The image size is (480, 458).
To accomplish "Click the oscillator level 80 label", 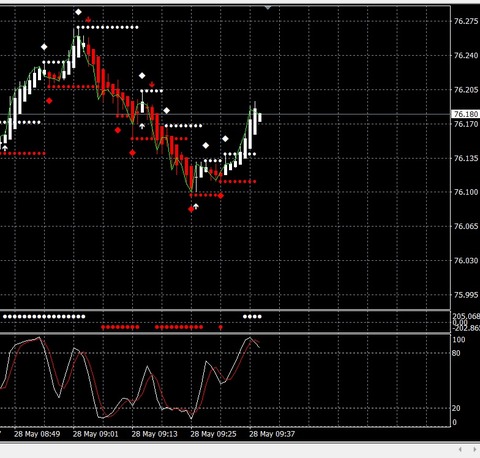I will (x=456, y=353).
